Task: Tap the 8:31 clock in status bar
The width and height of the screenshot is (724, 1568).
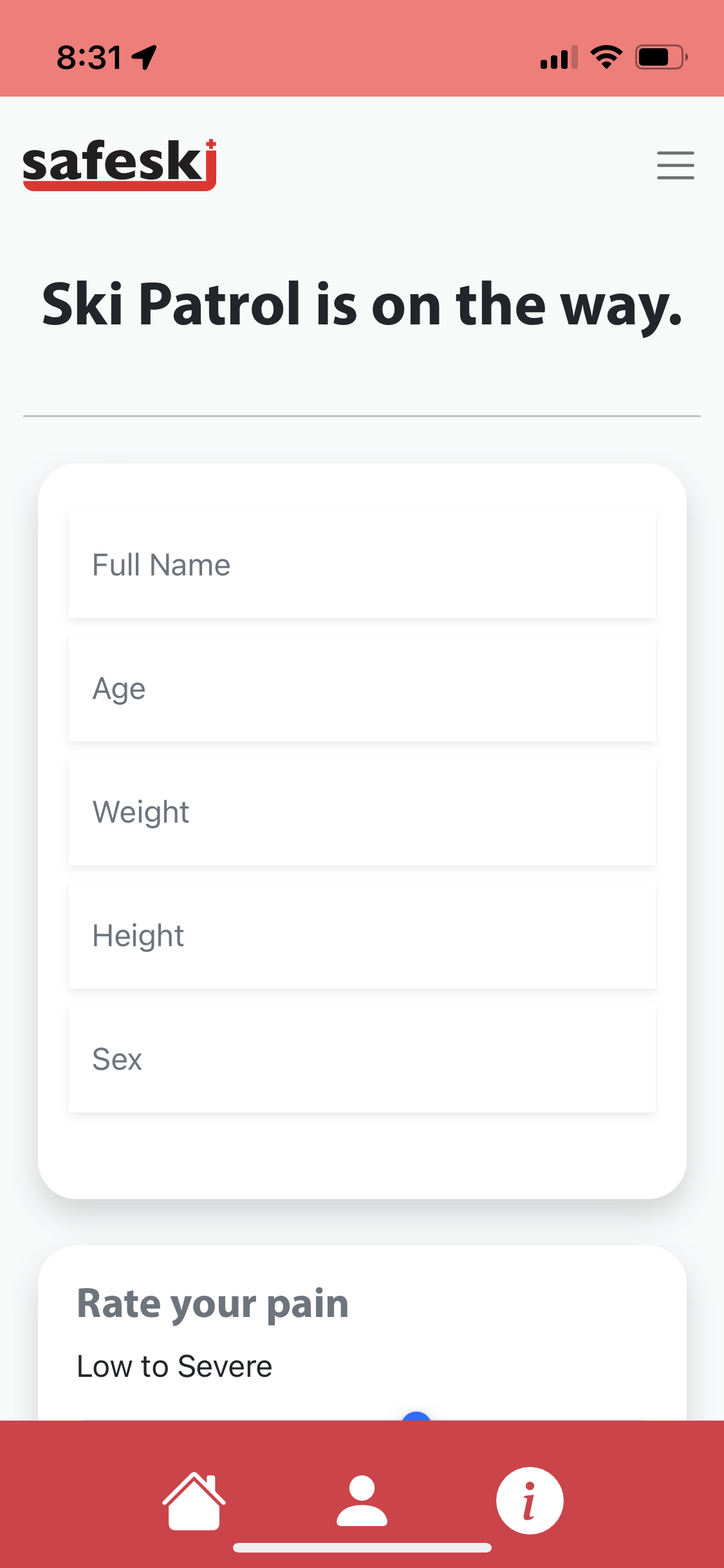Action: pyautogui.click(x=89, y=57)
